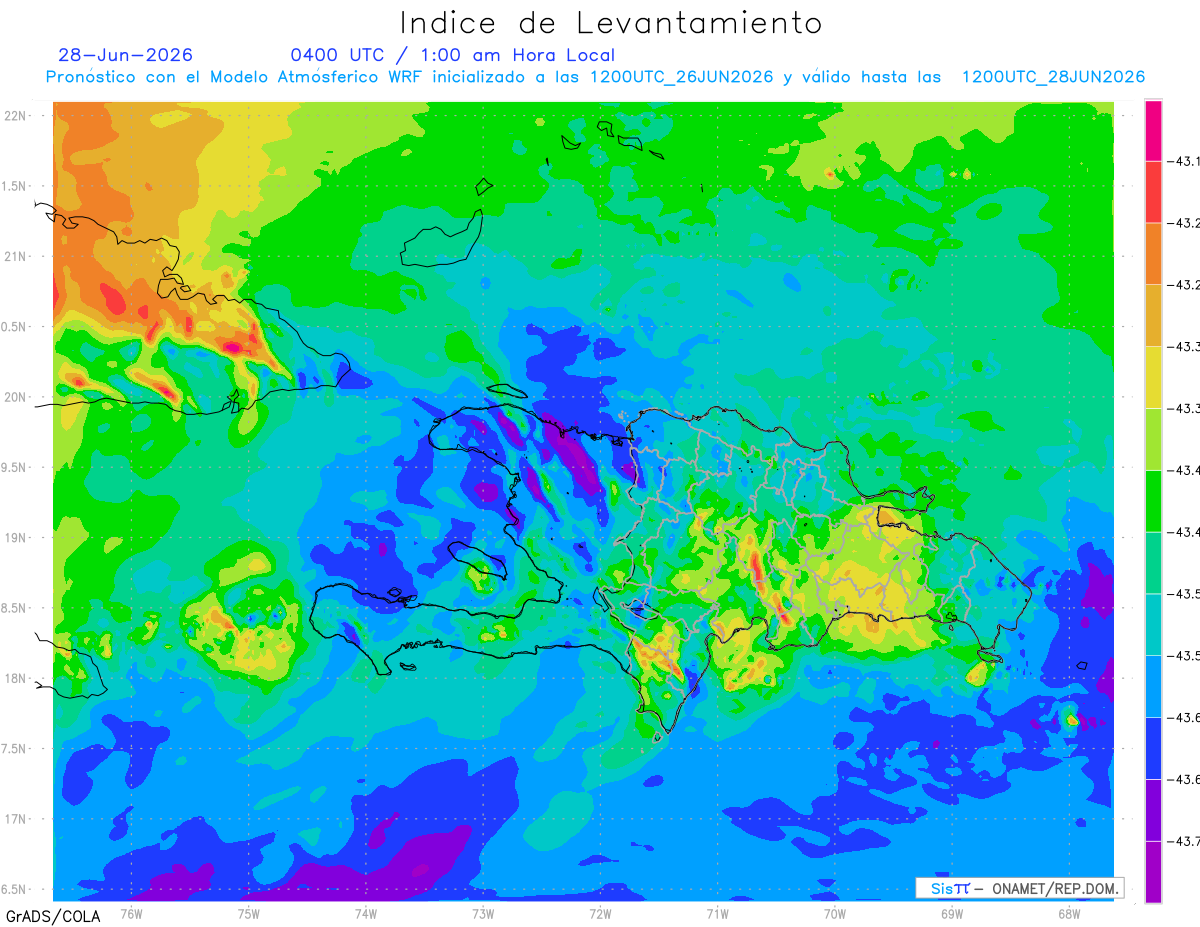Click the 'SisTT - ONAMET/REP.DOM.' label box

(1020, 888)
